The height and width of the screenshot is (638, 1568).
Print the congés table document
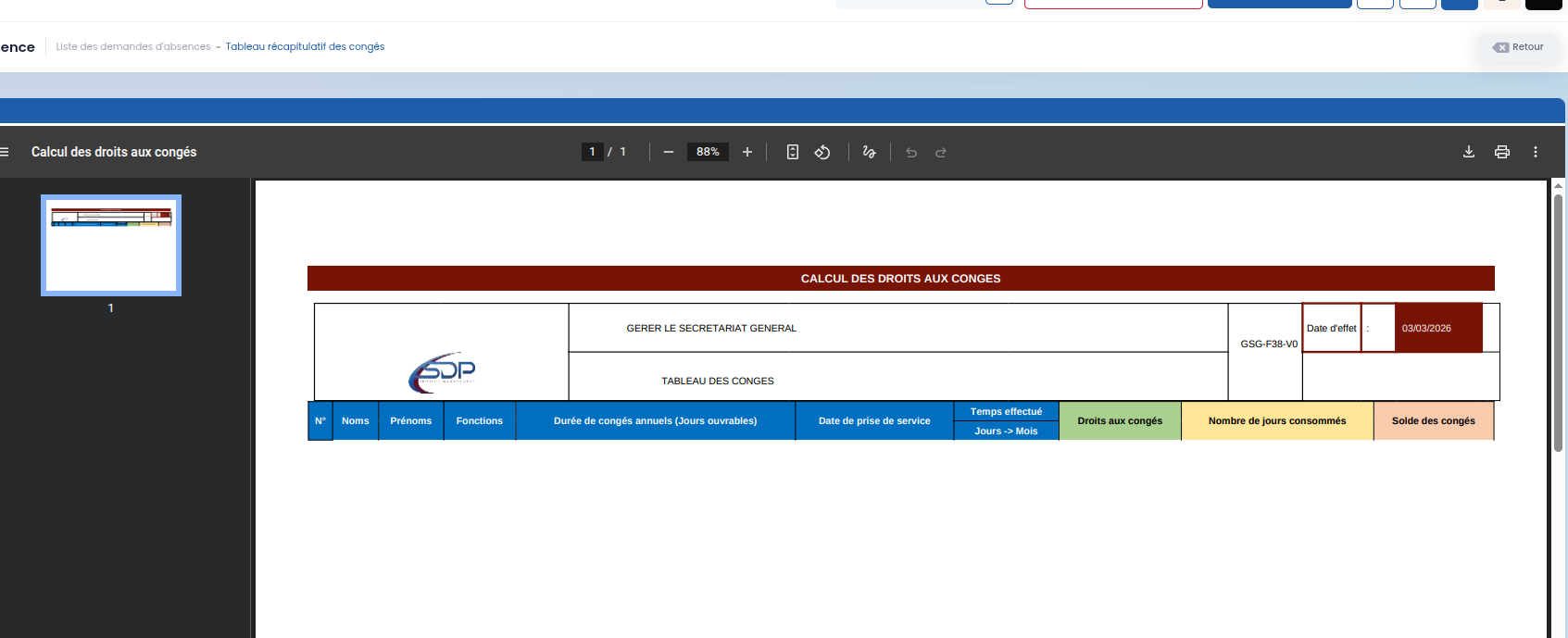(1502, 152)
